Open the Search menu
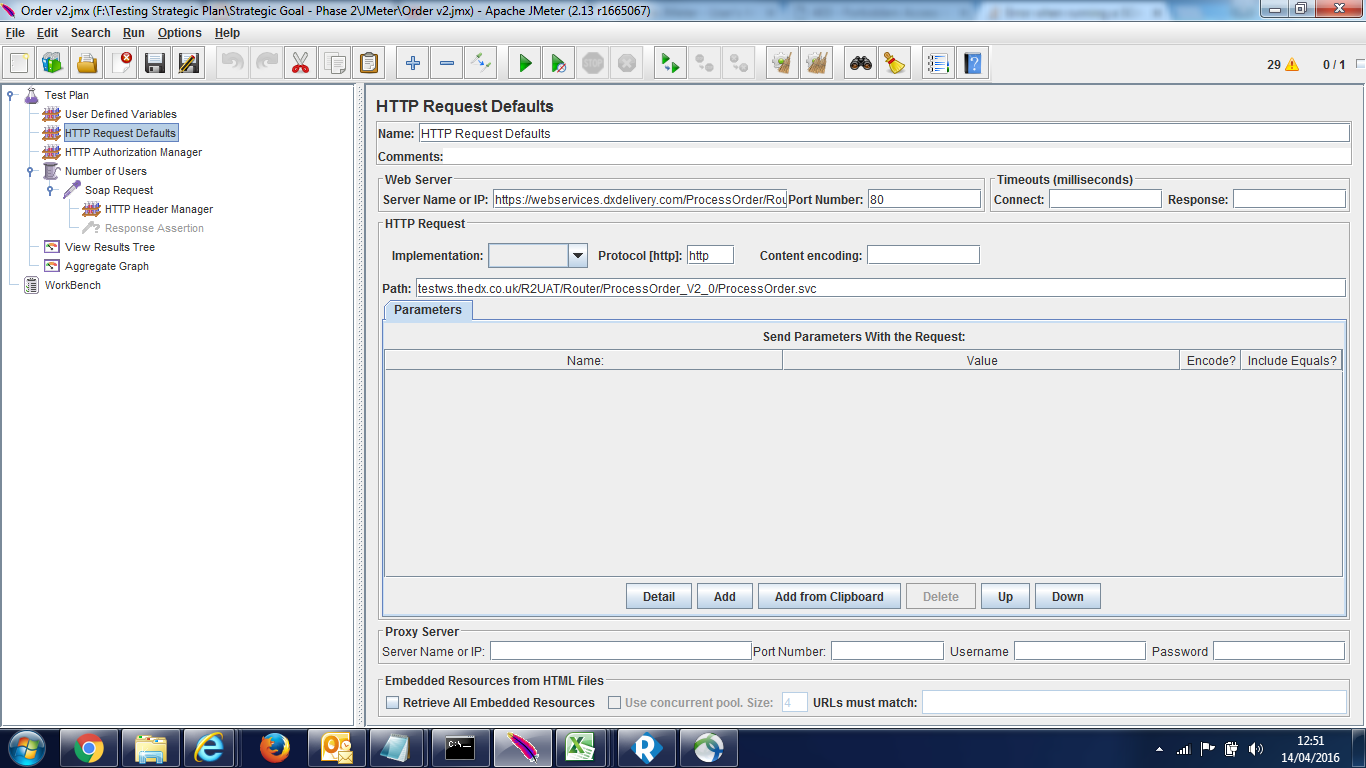Screen dimensions: 1366x768 click(91, 33)
